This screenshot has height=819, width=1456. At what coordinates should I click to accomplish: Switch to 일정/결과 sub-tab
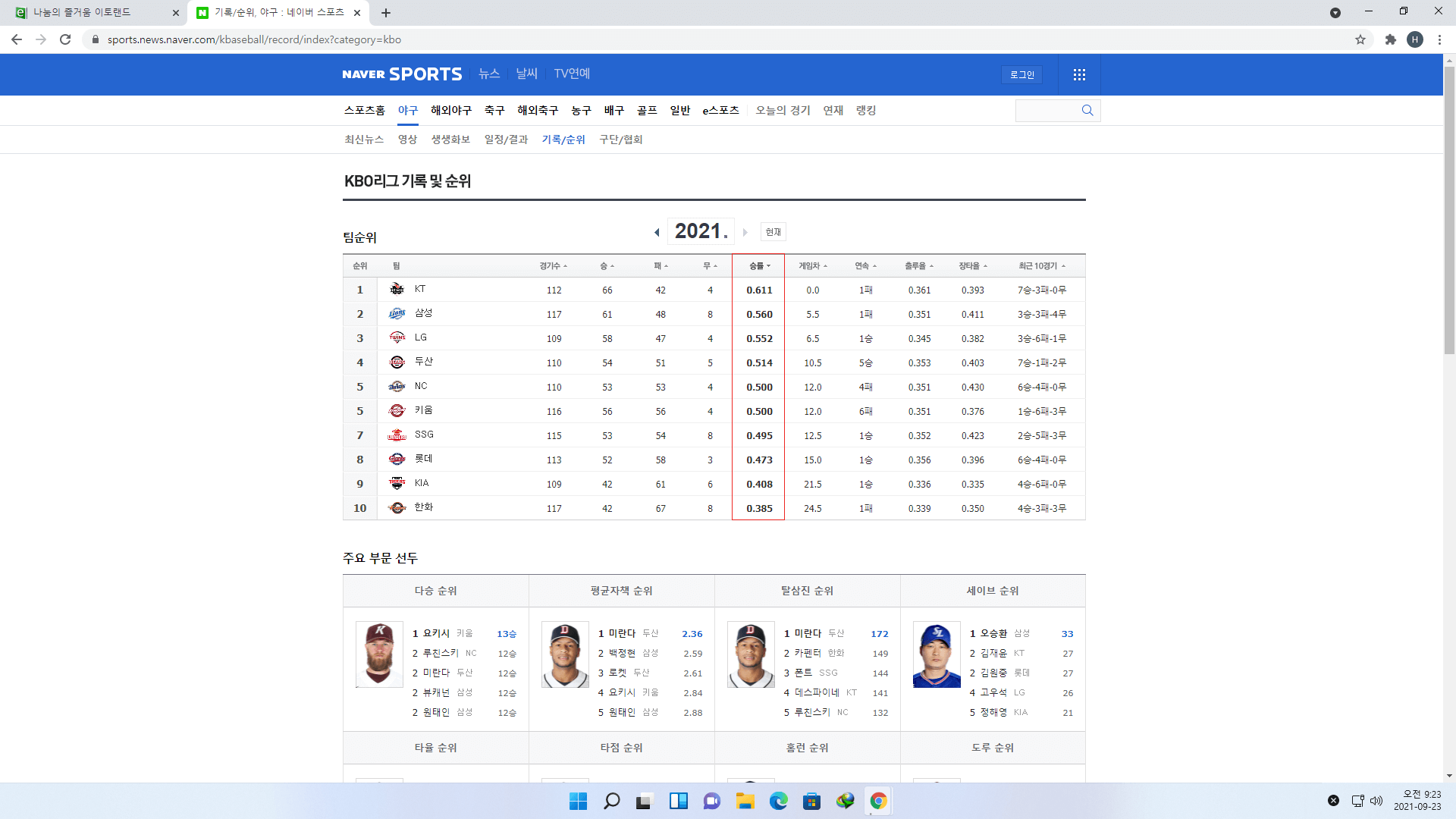[x=506, y=140]
